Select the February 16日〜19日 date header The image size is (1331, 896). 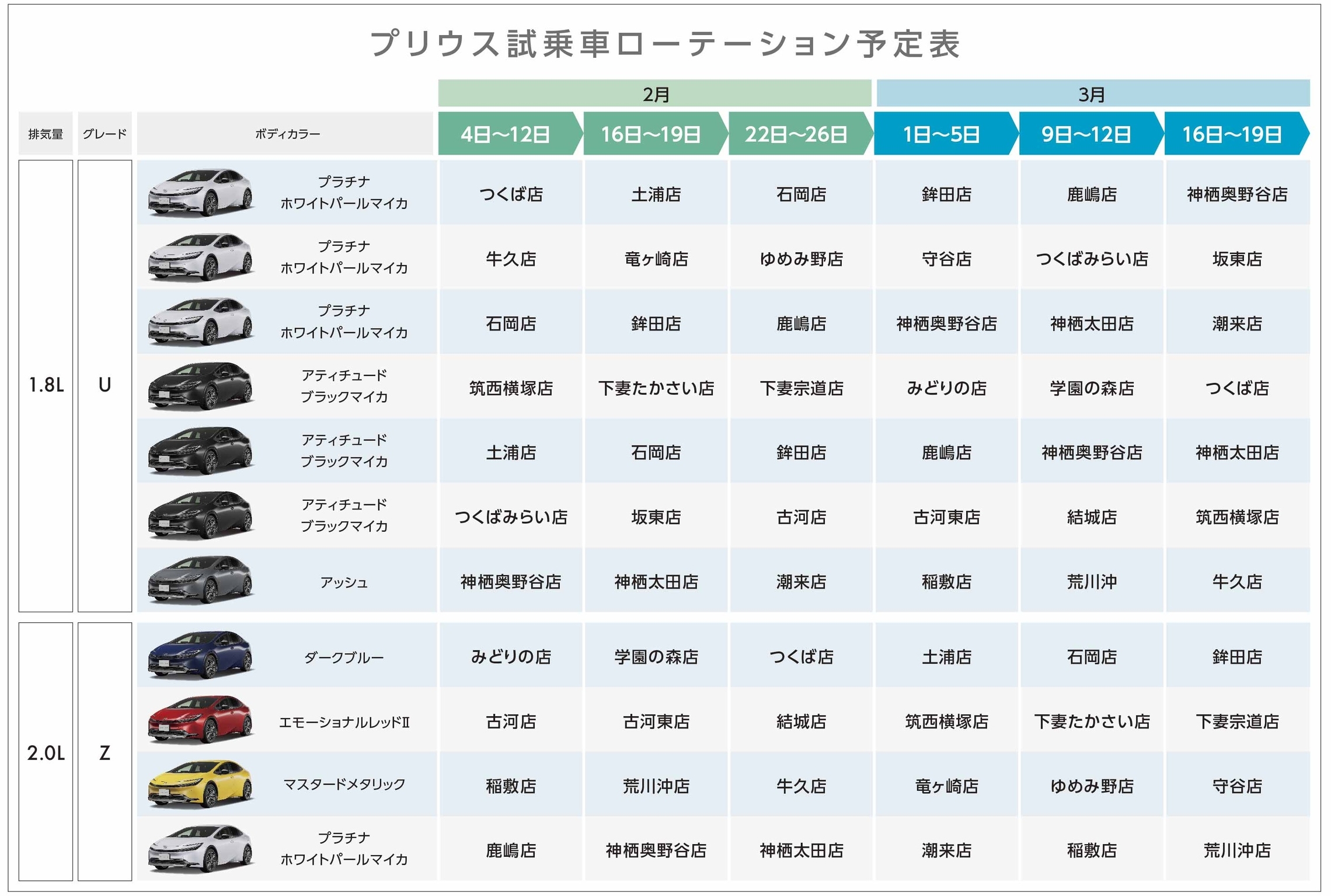[655, 134]
